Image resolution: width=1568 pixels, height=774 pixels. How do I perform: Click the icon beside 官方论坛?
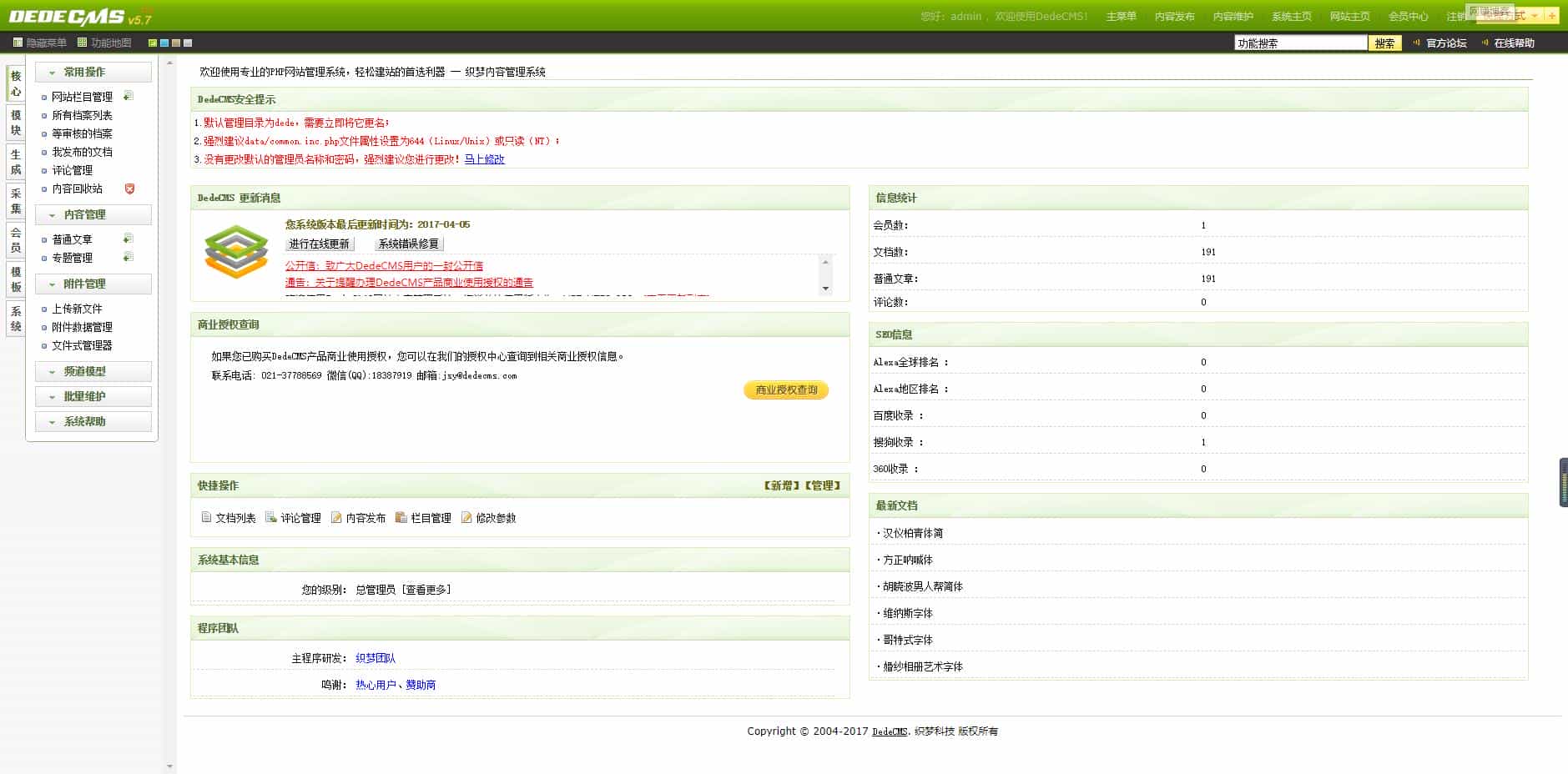click(x=1416, y=43)
